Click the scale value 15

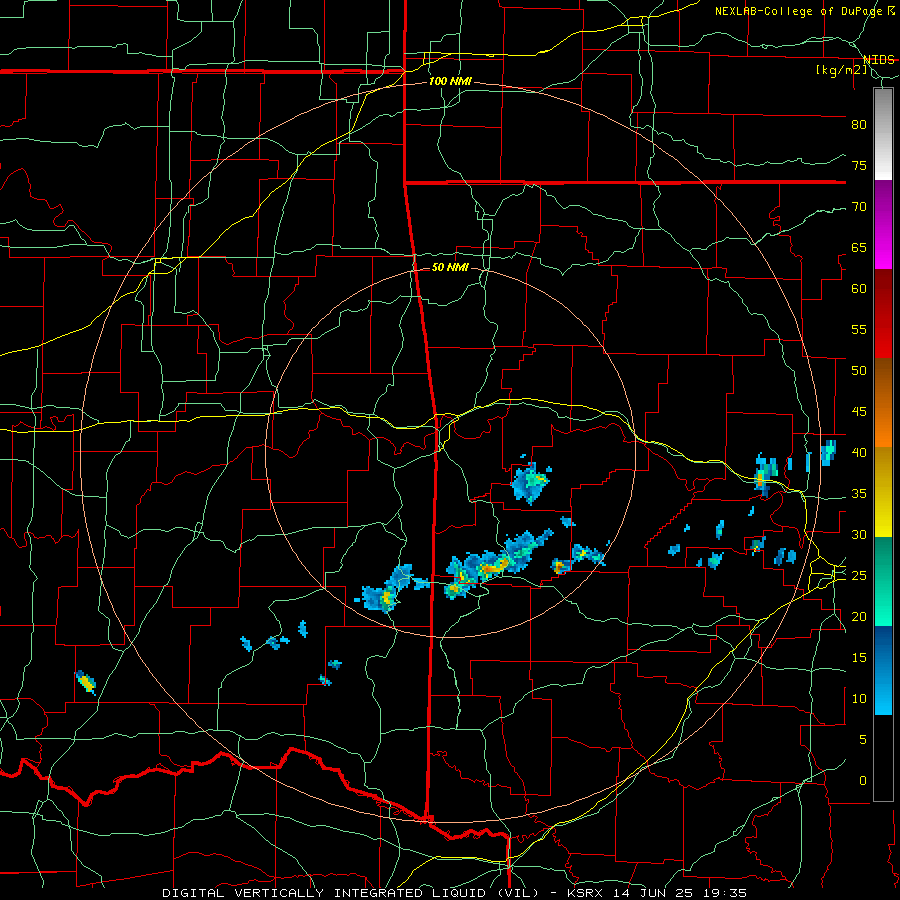(859, 658)
